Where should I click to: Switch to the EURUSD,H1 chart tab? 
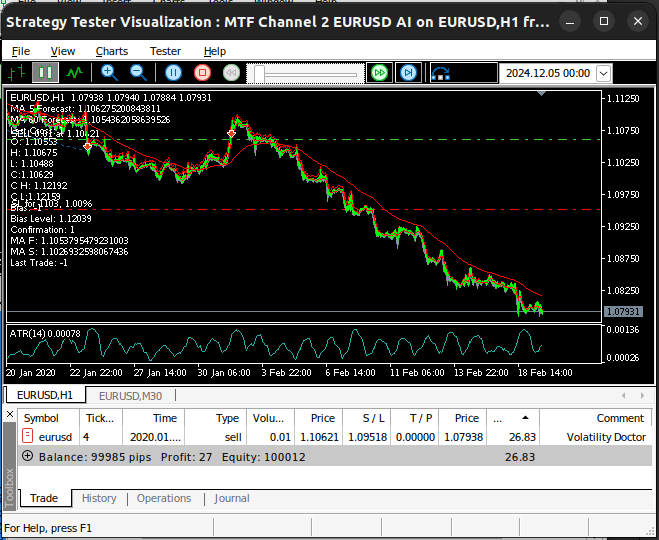[45, 395]
